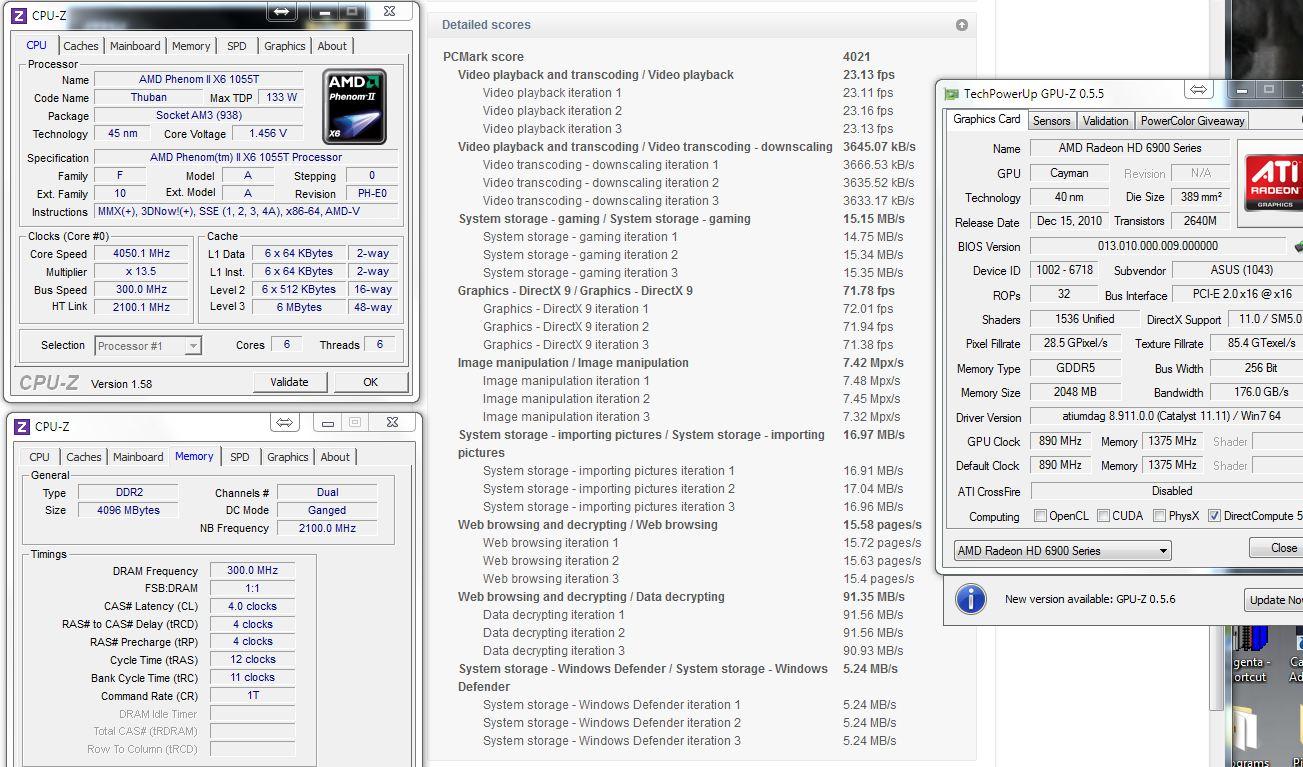1303x767 pixels.
Task: Click the Package value Socket AM3 (938)
Action: pyautogui.click(x=199, y=116)
